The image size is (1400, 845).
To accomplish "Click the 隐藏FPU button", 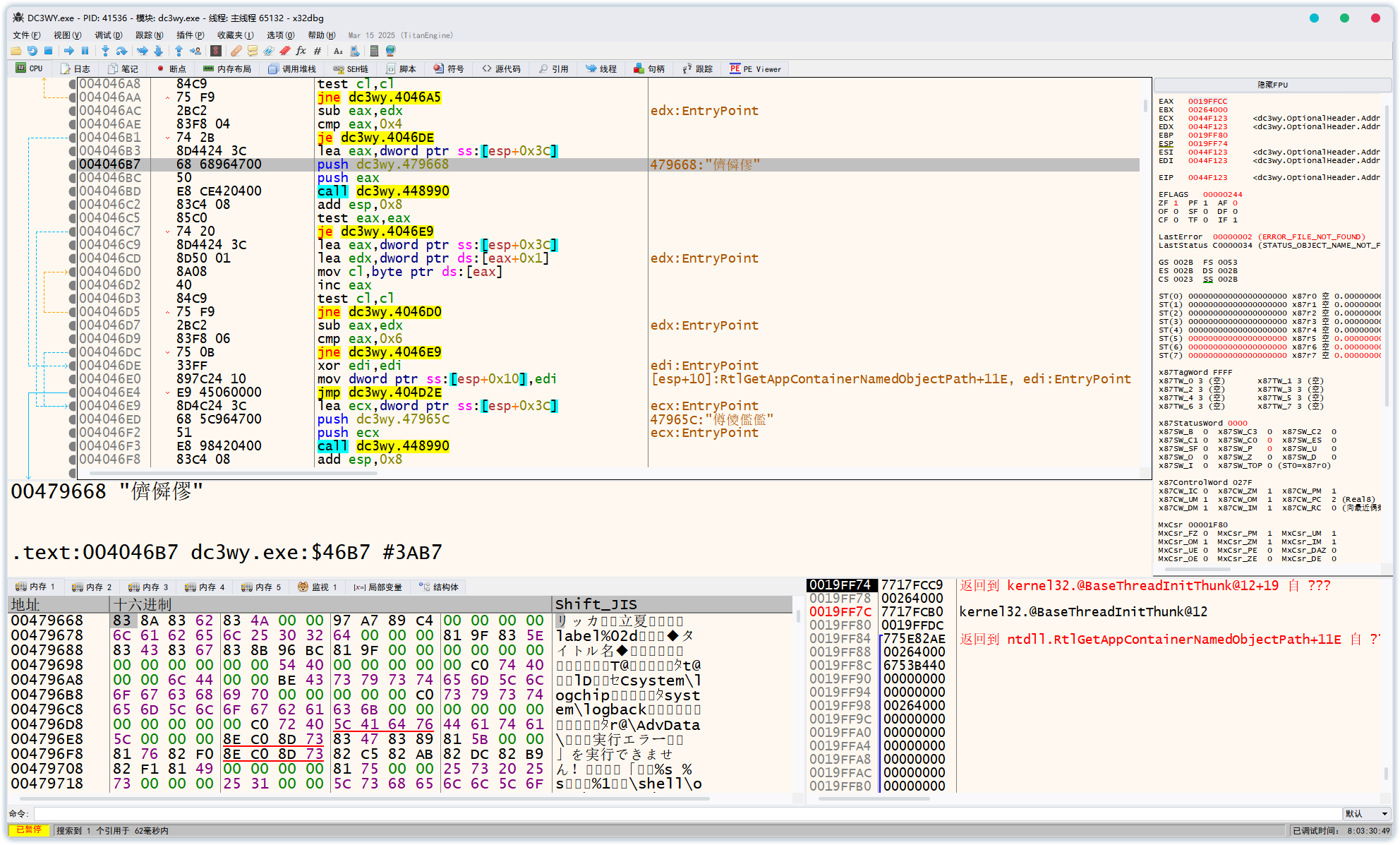I will pyautogui.click(x=1272, y=85).
